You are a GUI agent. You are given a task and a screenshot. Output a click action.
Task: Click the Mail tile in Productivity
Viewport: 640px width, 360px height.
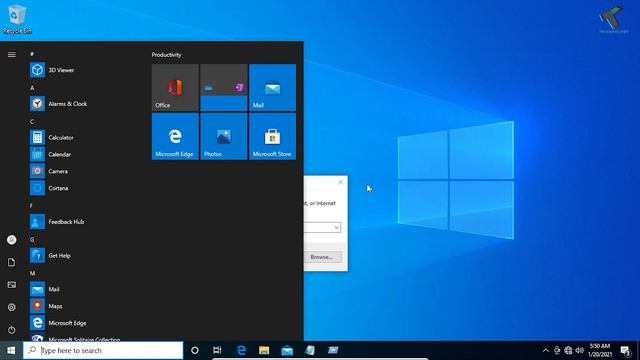272,87
